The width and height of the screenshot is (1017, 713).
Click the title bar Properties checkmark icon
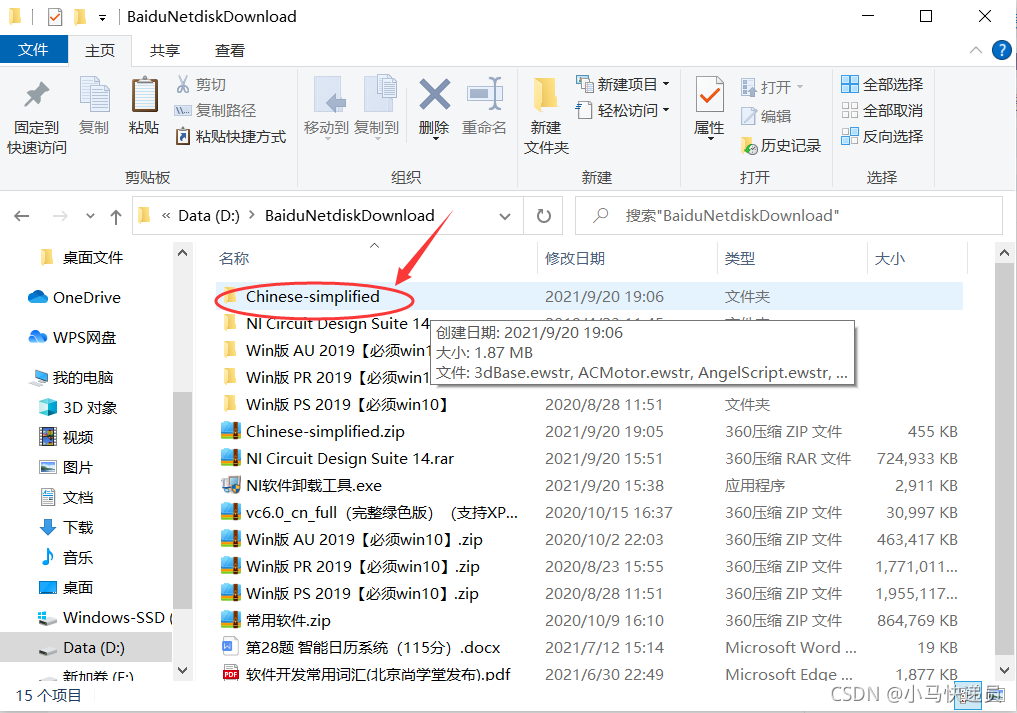[x=55, y=16]
